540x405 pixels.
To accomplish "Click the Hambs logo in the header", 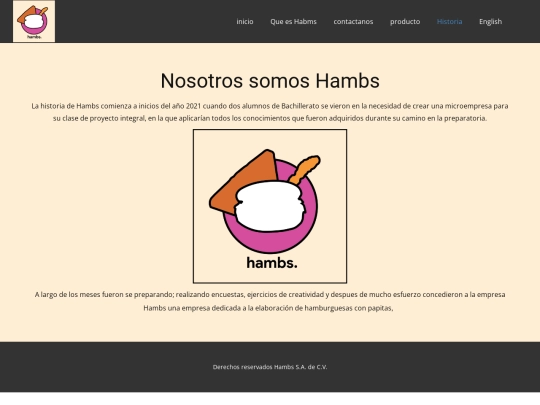I will tap(34, 21).
